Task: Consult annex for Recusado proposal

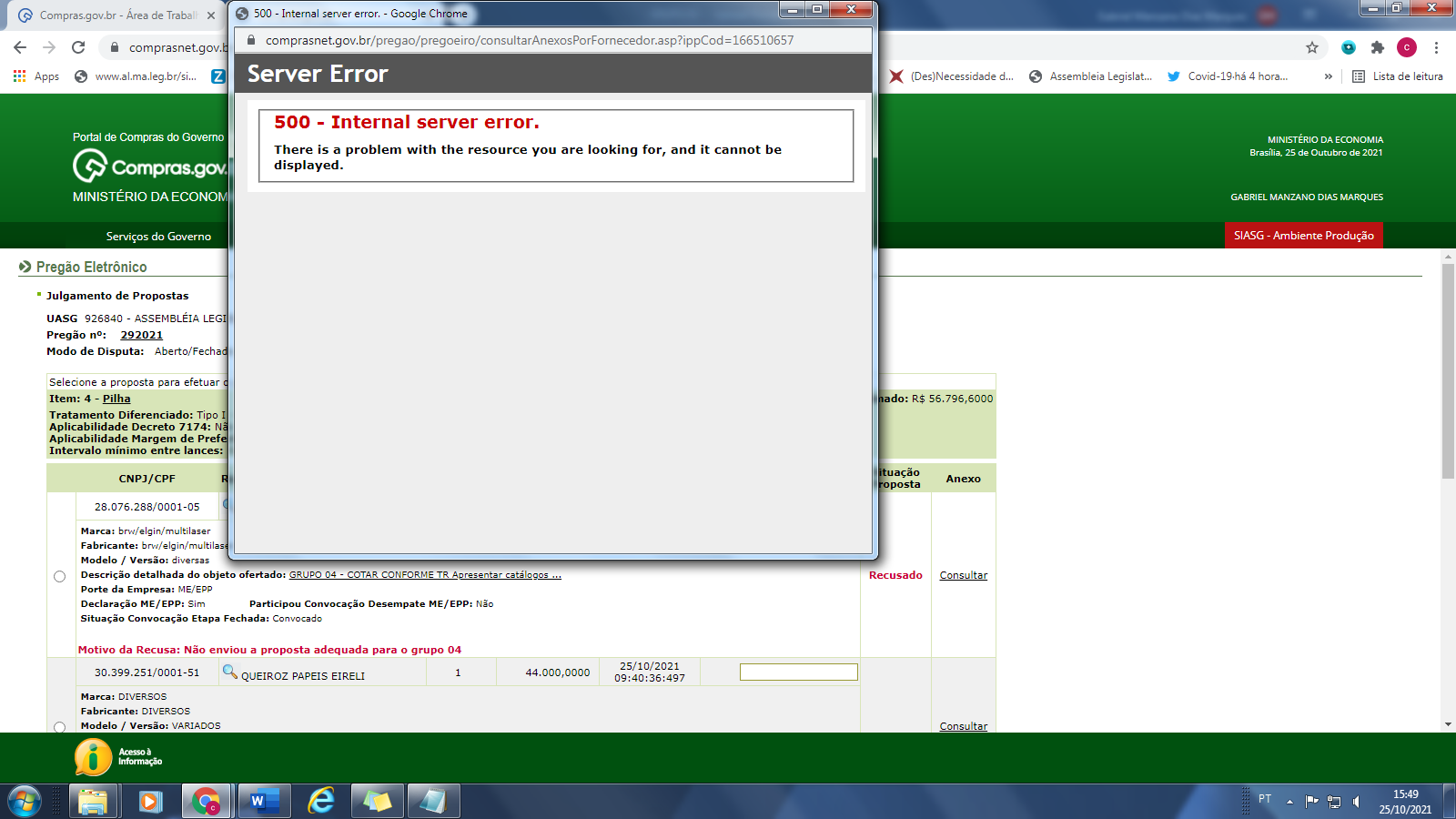Action: pos(963,575)
